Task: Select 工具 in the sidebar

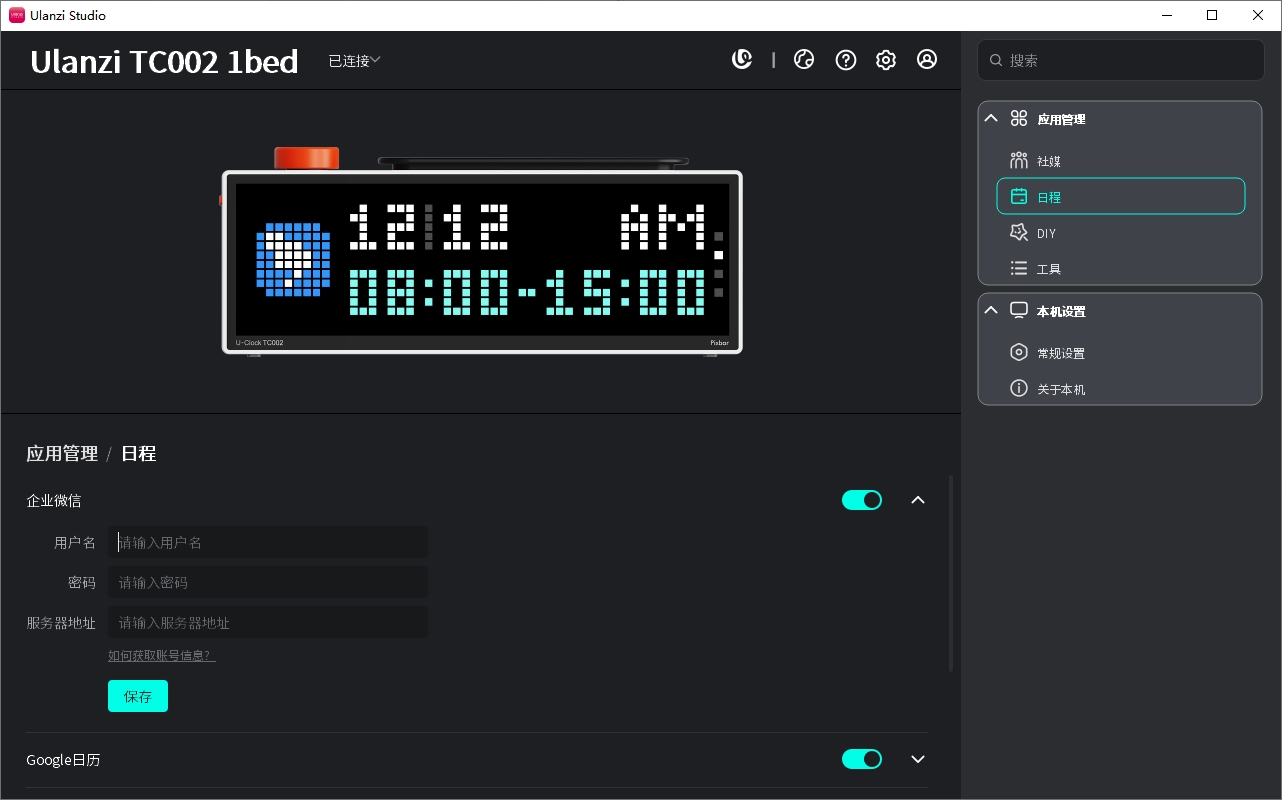Action: click(1121, 268)
